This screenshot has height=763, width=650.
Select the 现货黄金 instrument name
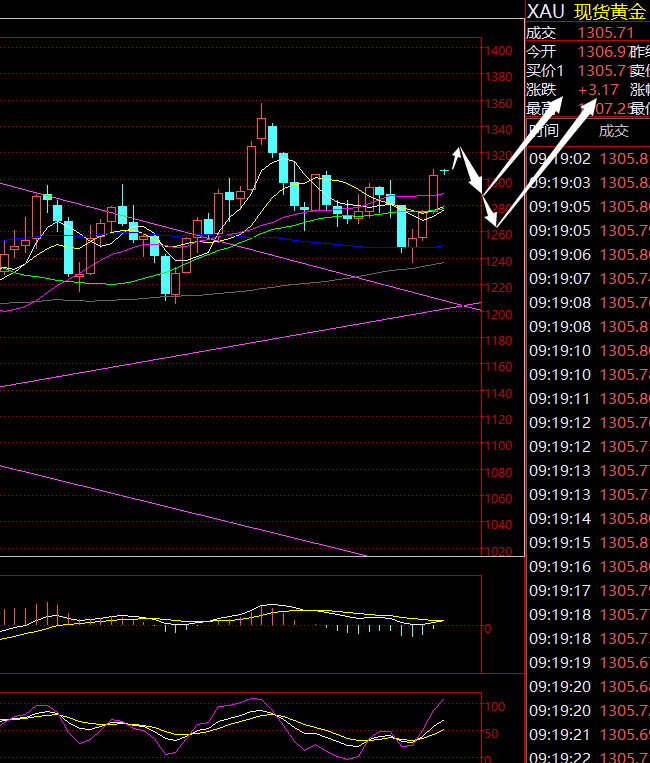pos(610,11)
